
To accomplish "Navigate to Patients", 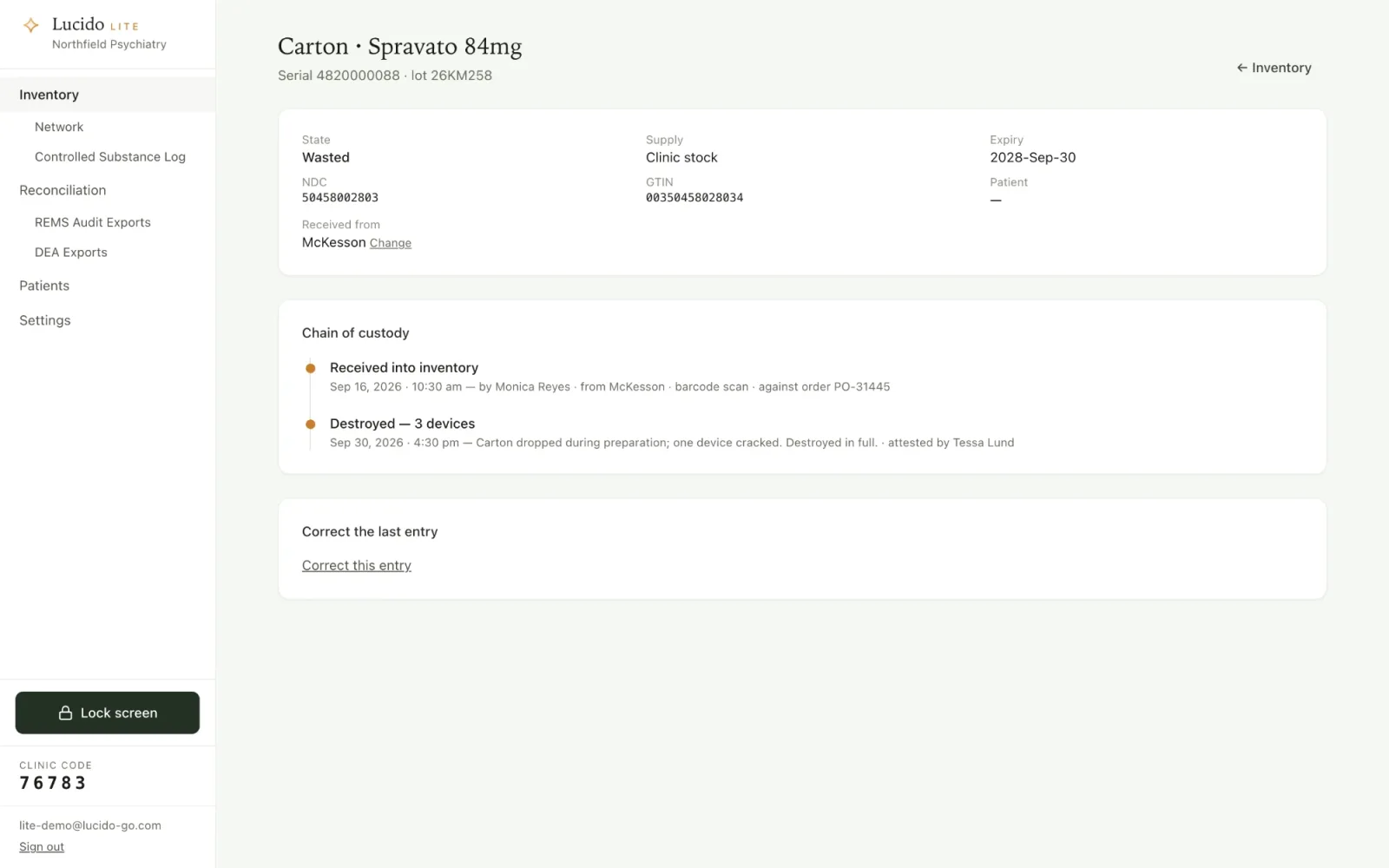I will (x=44, y=286).
